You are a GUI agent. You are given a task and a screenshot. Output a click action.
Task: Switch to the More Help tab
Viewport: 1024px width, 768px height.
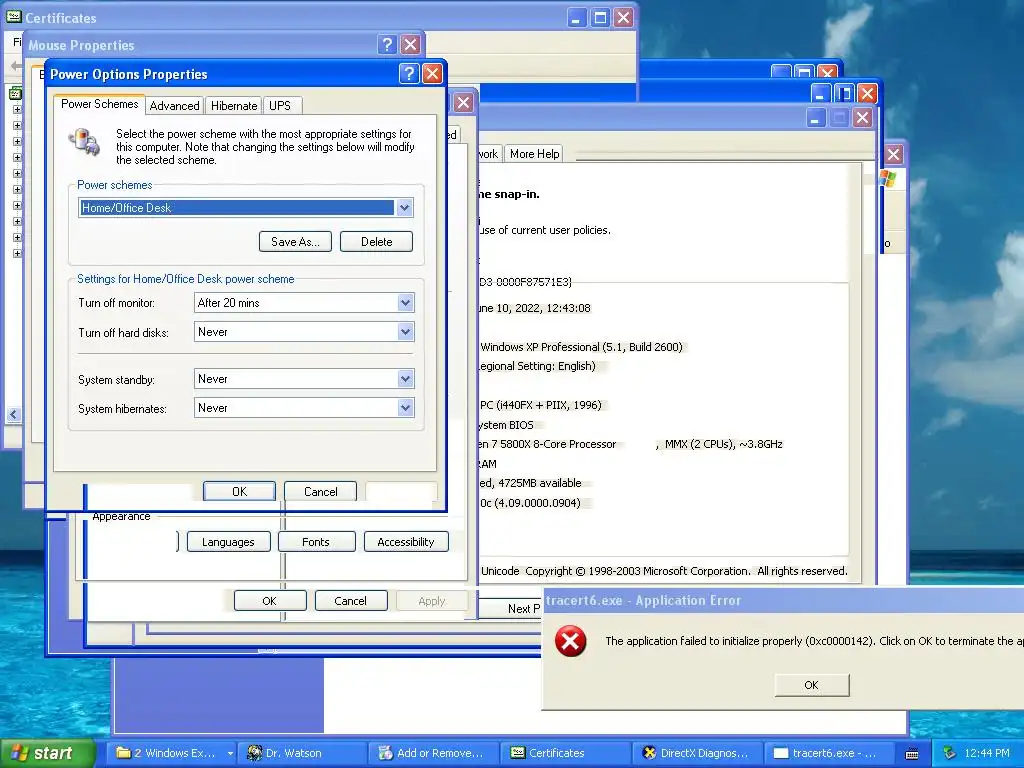click(534, 154)
